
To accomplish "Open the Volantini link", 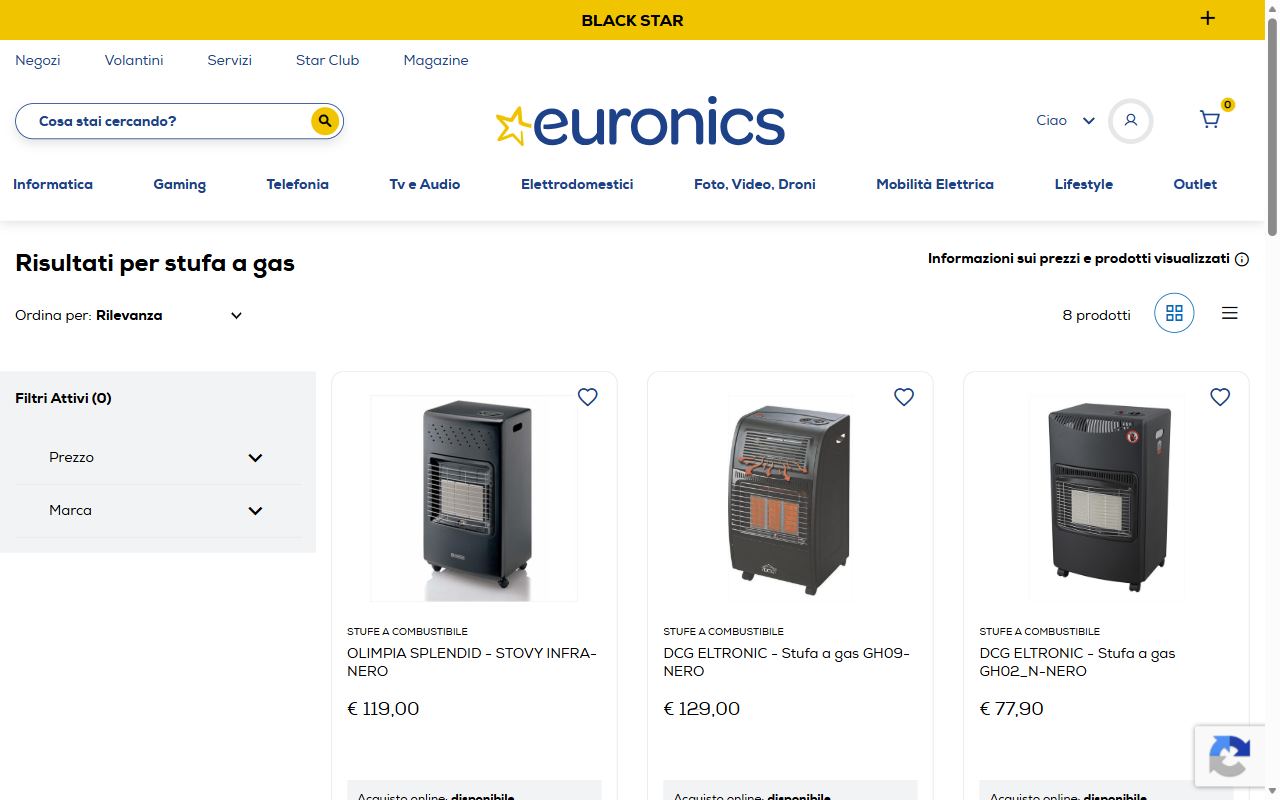I will (x=134, y=60).
